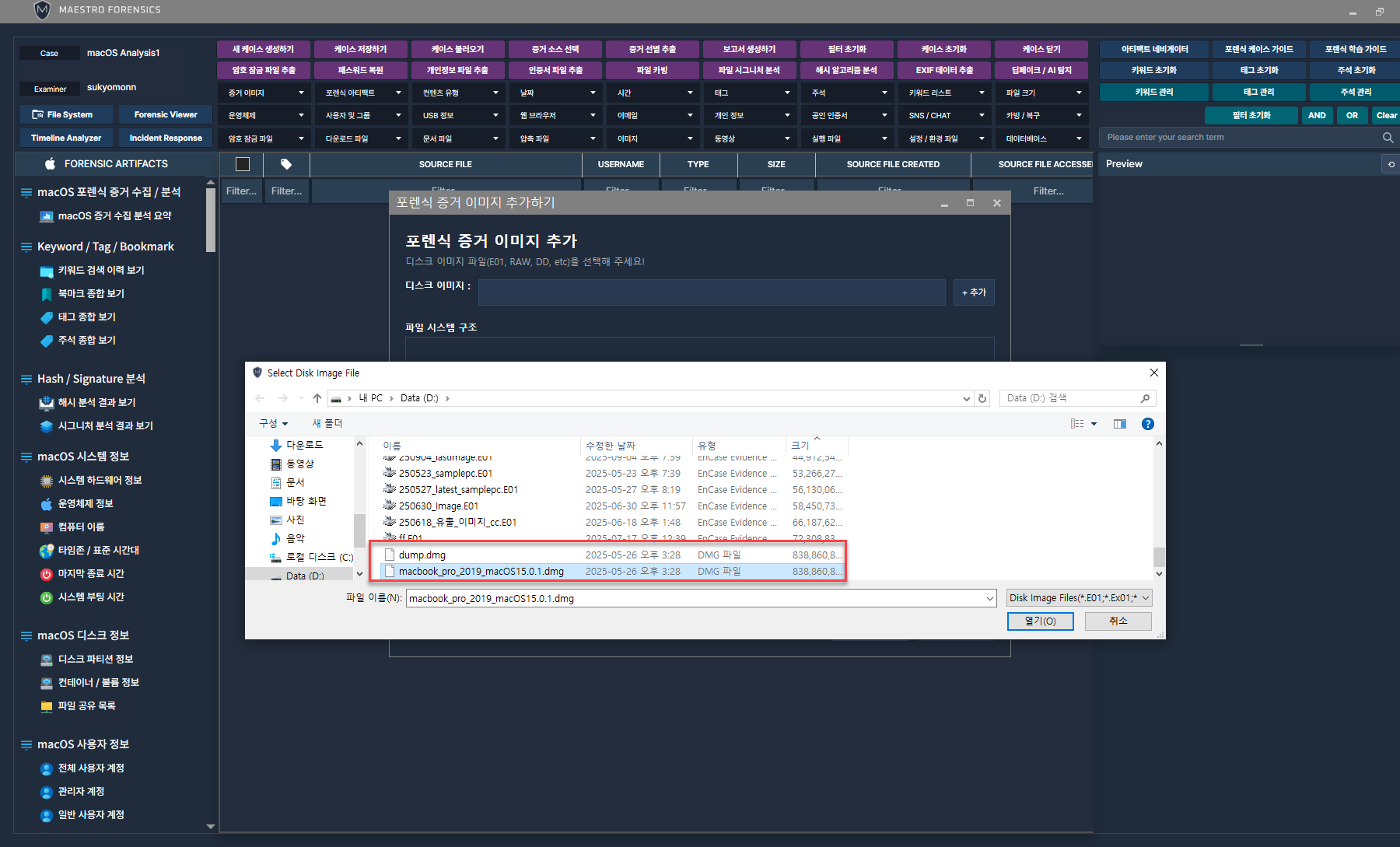1400x847 pixels.
Task: Expand the SNS / CHAT dropdown filter
Action: click(946, 116)
